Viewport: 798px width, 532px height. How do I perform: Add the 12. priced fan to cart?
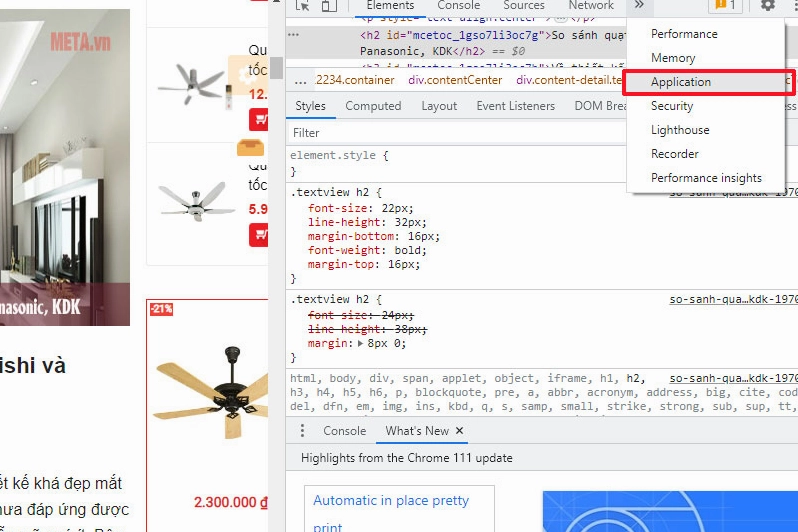(259, 120)
